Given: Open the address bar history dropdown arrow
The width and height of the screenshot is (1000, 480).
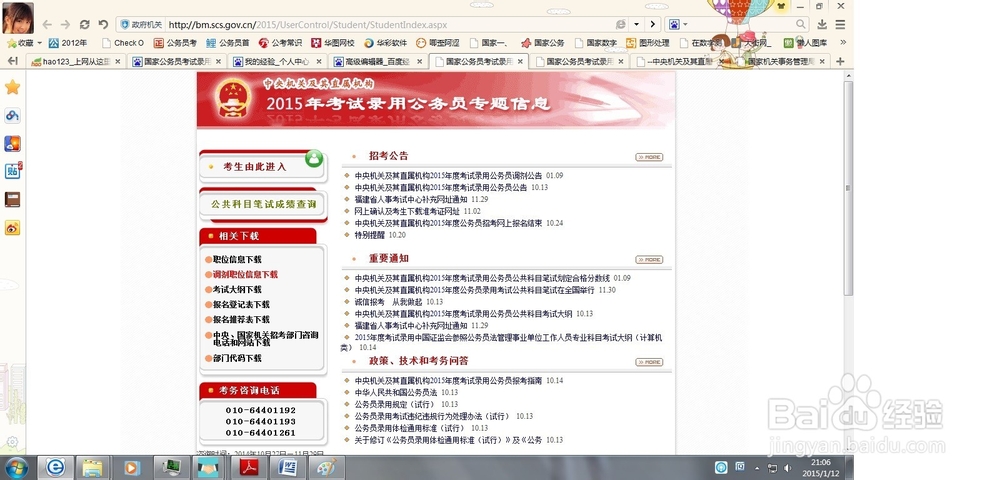Looking at the screenshot, I should pyautogui.click(x=636, y=24).
